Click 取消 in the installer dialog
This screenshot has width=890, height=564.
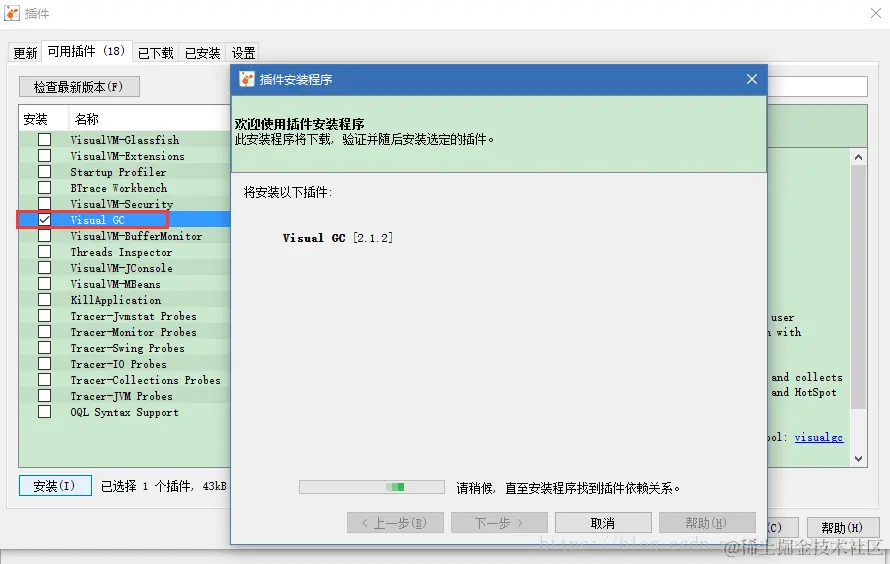[x=603, y=523]
